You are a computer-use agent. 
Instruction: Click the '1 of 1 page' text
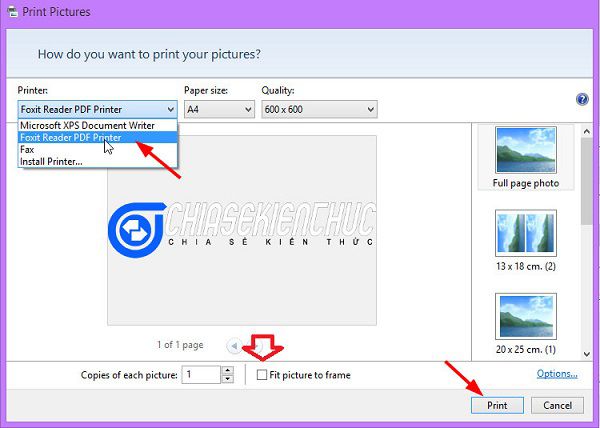pos(180,345)
